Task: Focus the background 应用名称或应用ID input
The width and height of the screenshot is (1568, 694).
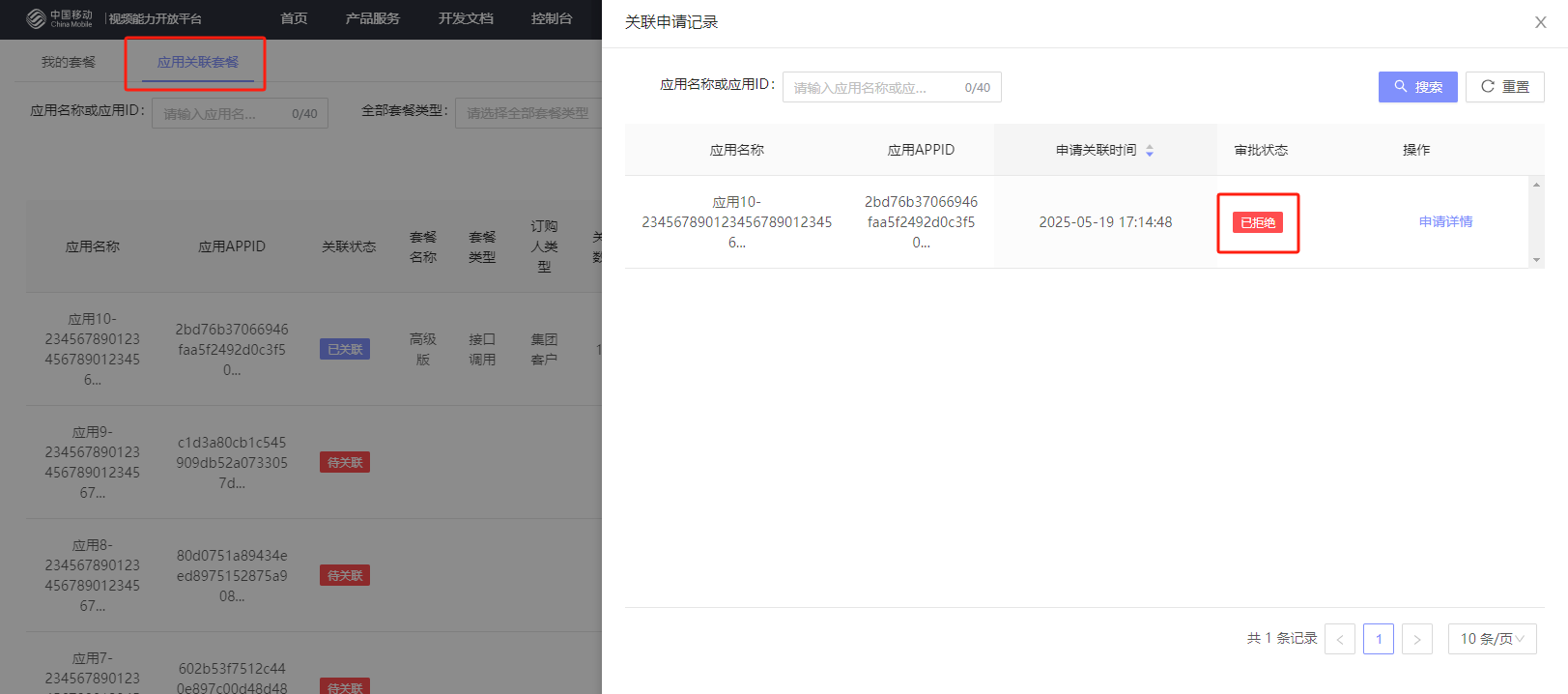Action: [x=241, y=113]
